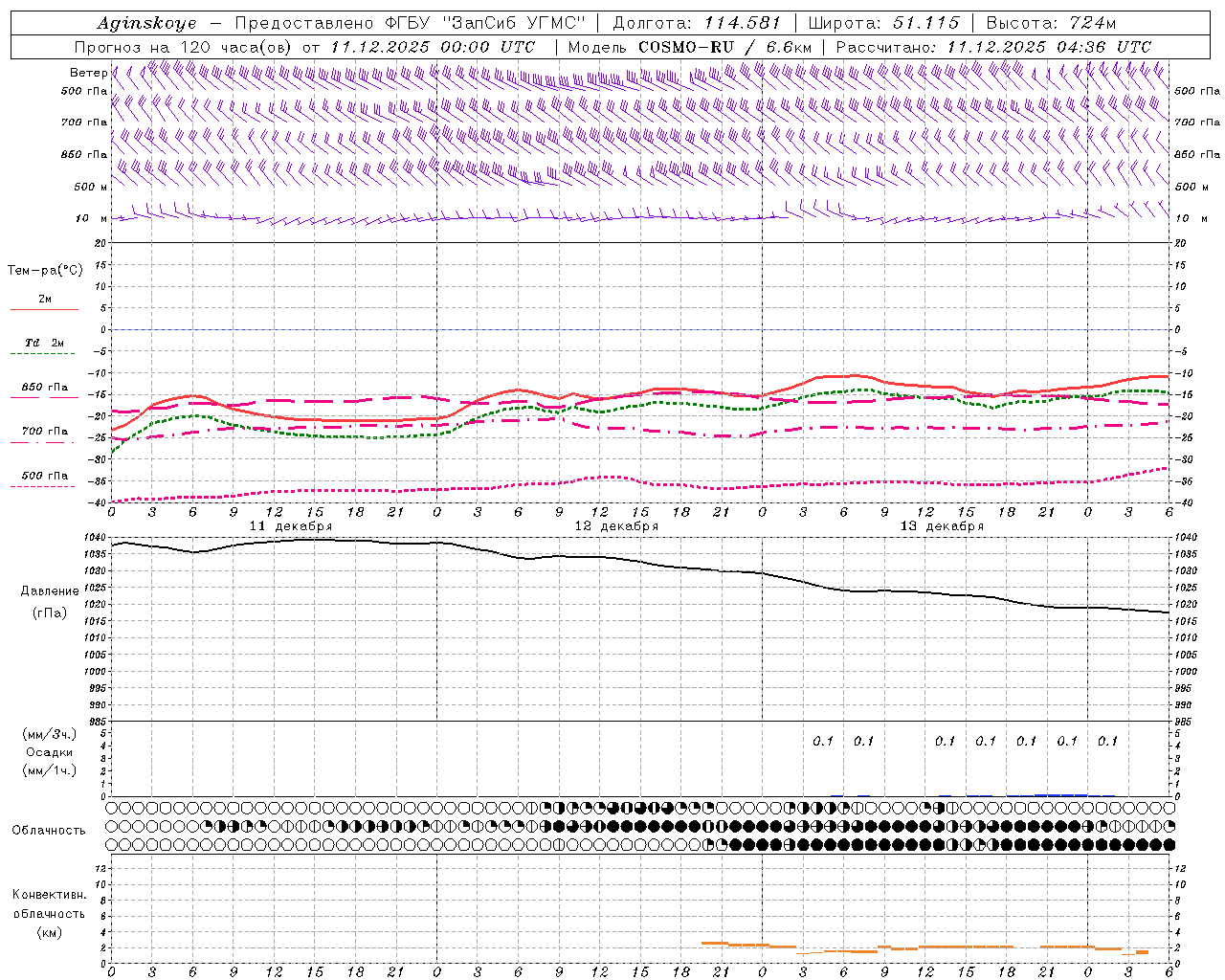
Task: Click the Прогноз на 120 часа(ов) text
Action: point(185,47)
